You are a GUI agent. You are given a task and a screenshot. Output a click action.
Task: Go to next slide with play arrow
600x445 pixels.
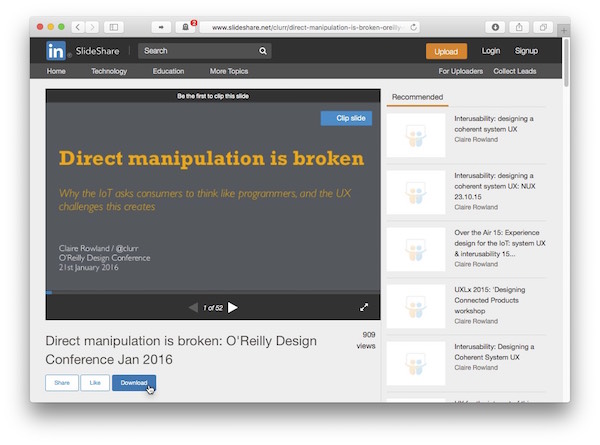tap(232, 307)
